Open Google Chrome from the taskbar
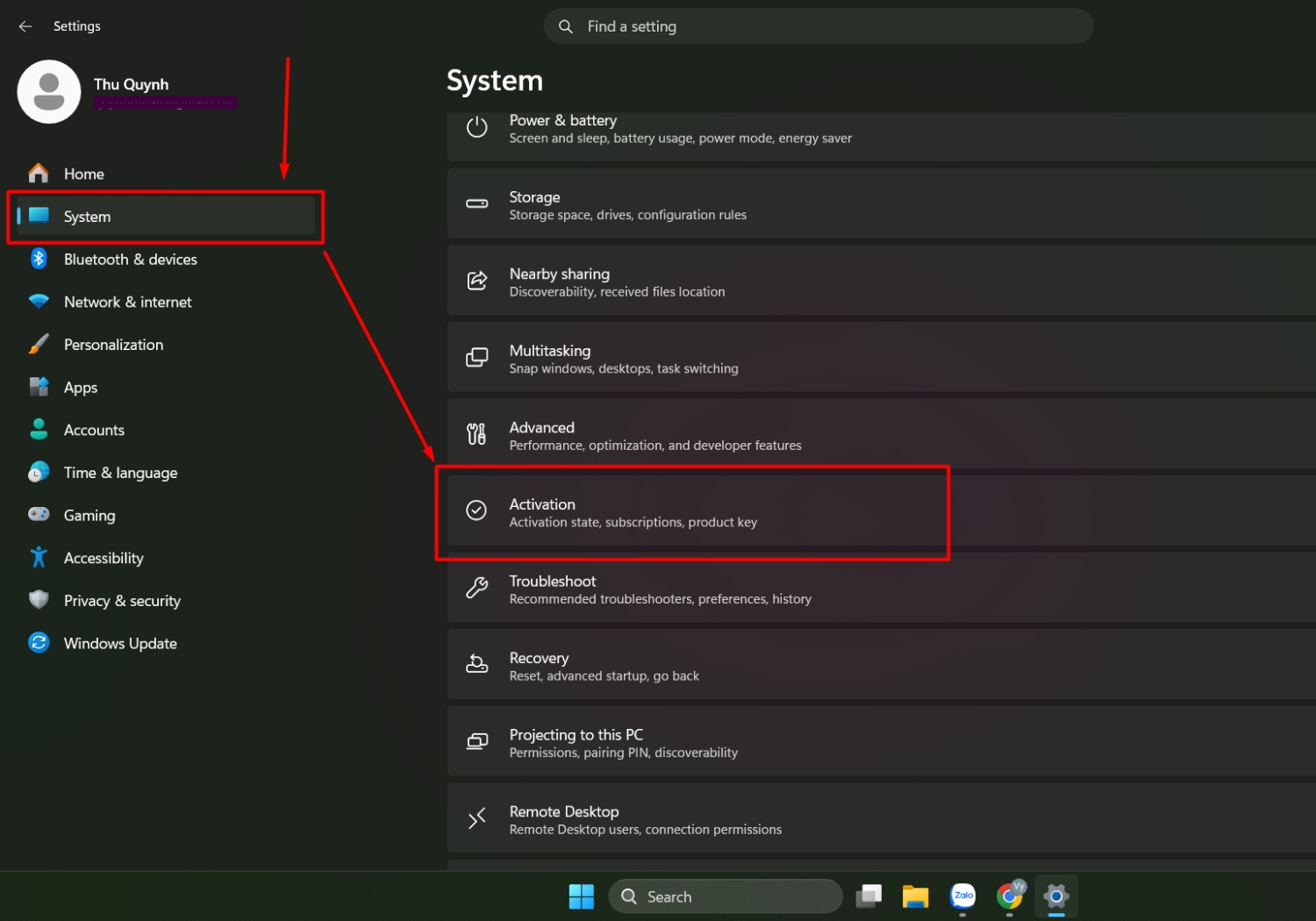 click(1011, 896)
